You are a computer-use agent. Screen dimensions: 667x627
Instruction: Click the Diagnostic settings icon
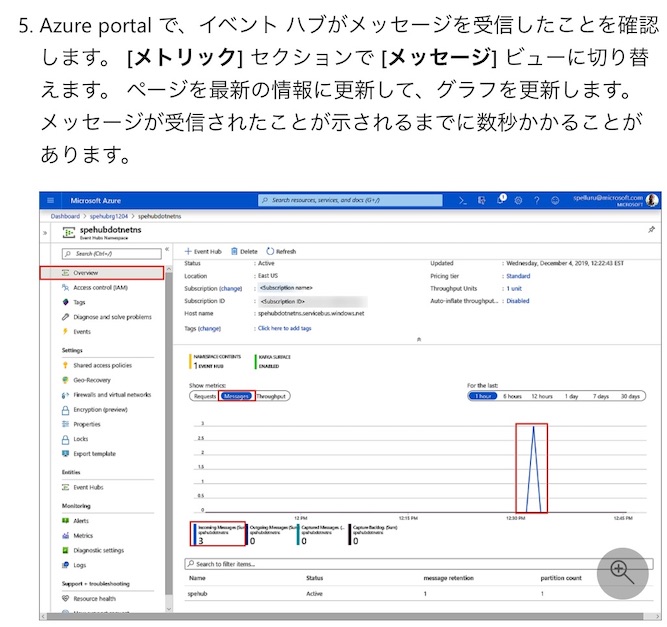[x=65, y=550]
